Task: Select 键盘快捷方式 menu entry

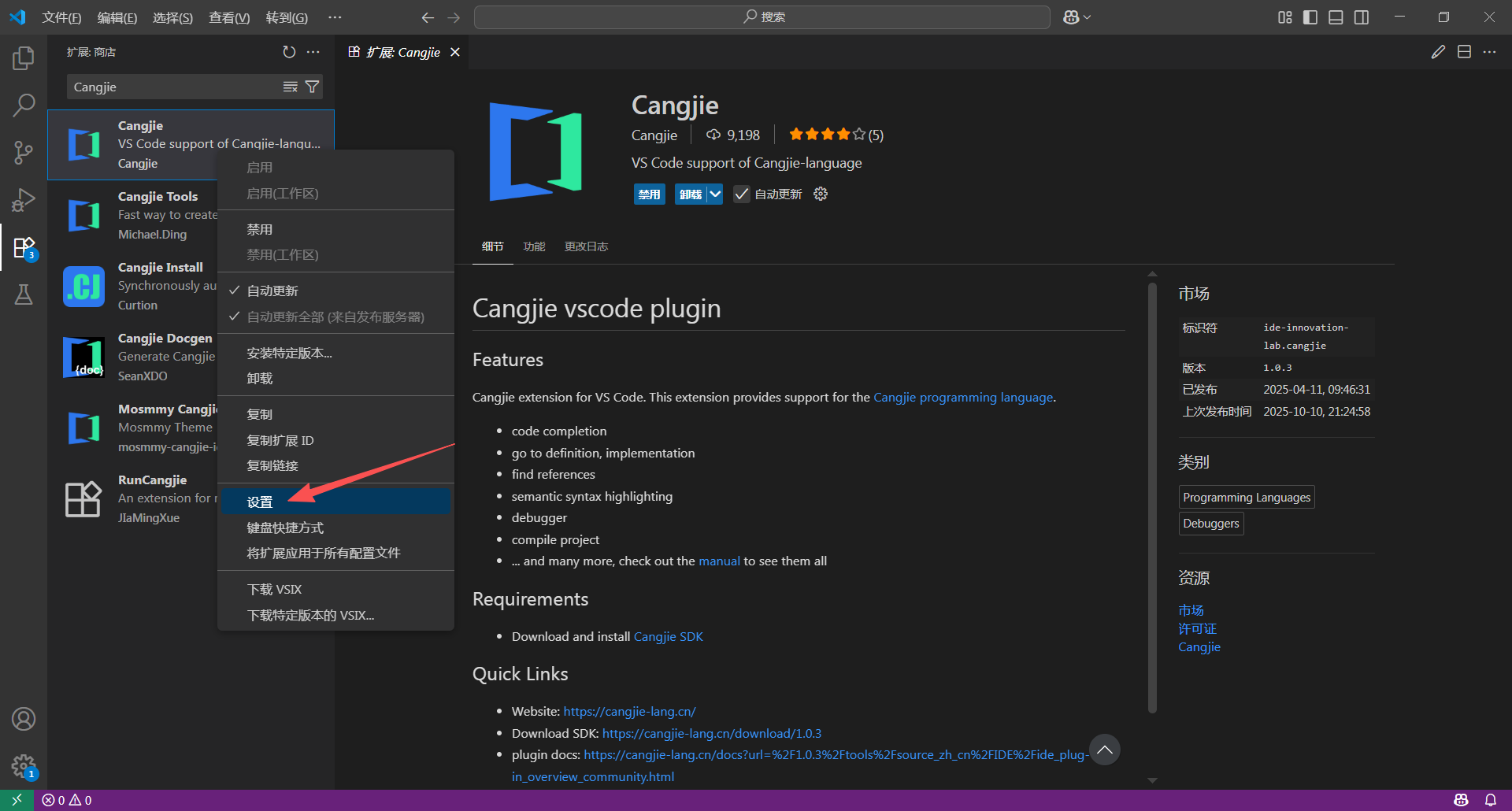Action: click(x=335, y=528)
